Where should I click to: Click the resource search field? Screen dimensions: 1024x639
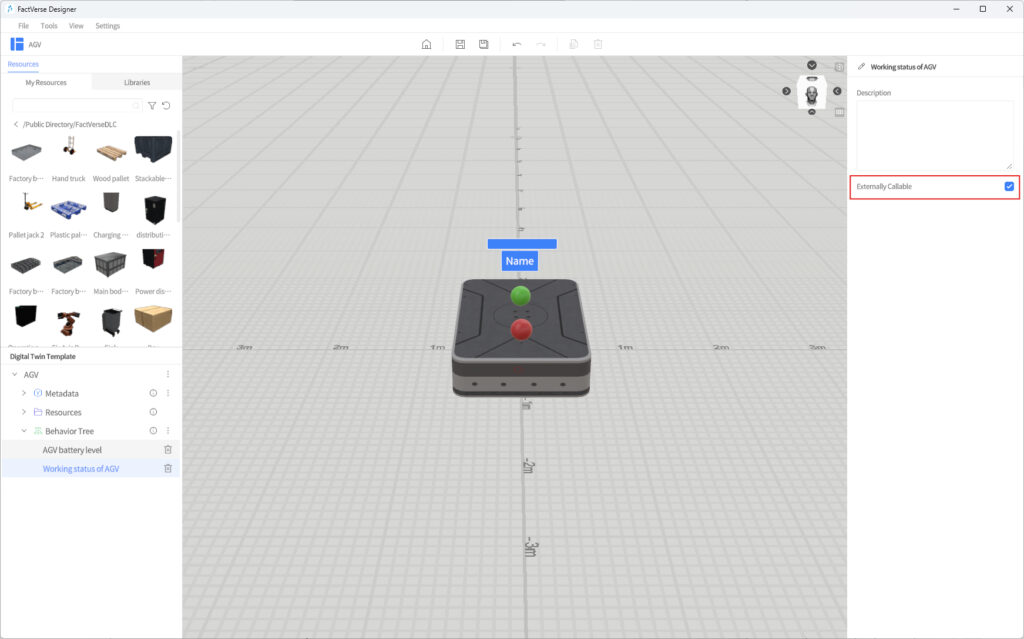76,105
